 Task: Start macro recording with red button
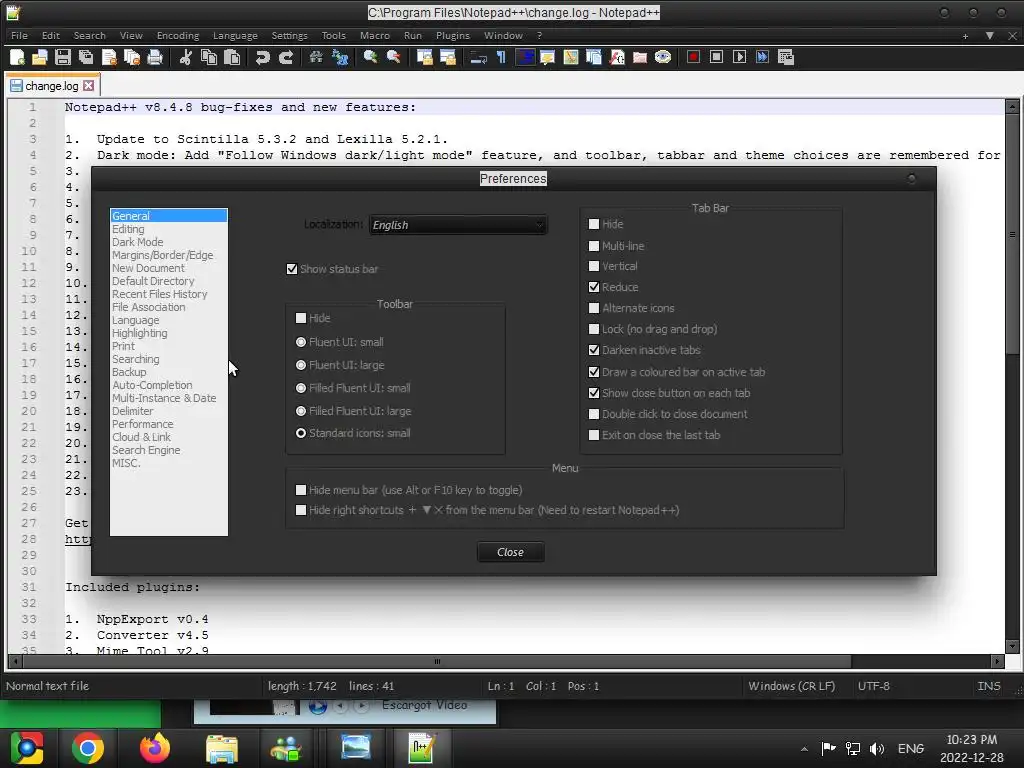click(694, 57)
